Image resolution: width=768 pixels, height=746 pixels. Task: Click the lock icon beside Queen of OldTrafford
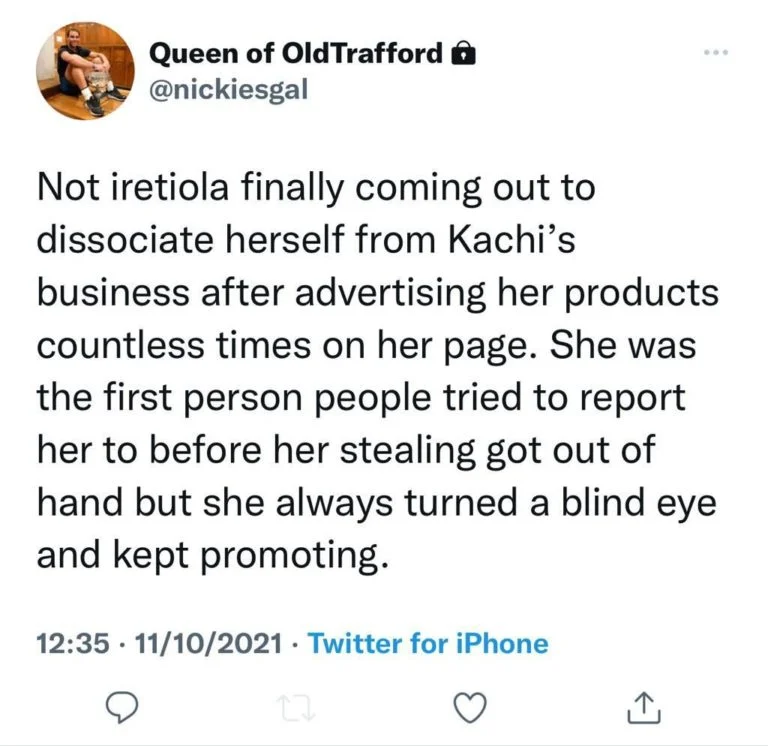click(463, 54)
